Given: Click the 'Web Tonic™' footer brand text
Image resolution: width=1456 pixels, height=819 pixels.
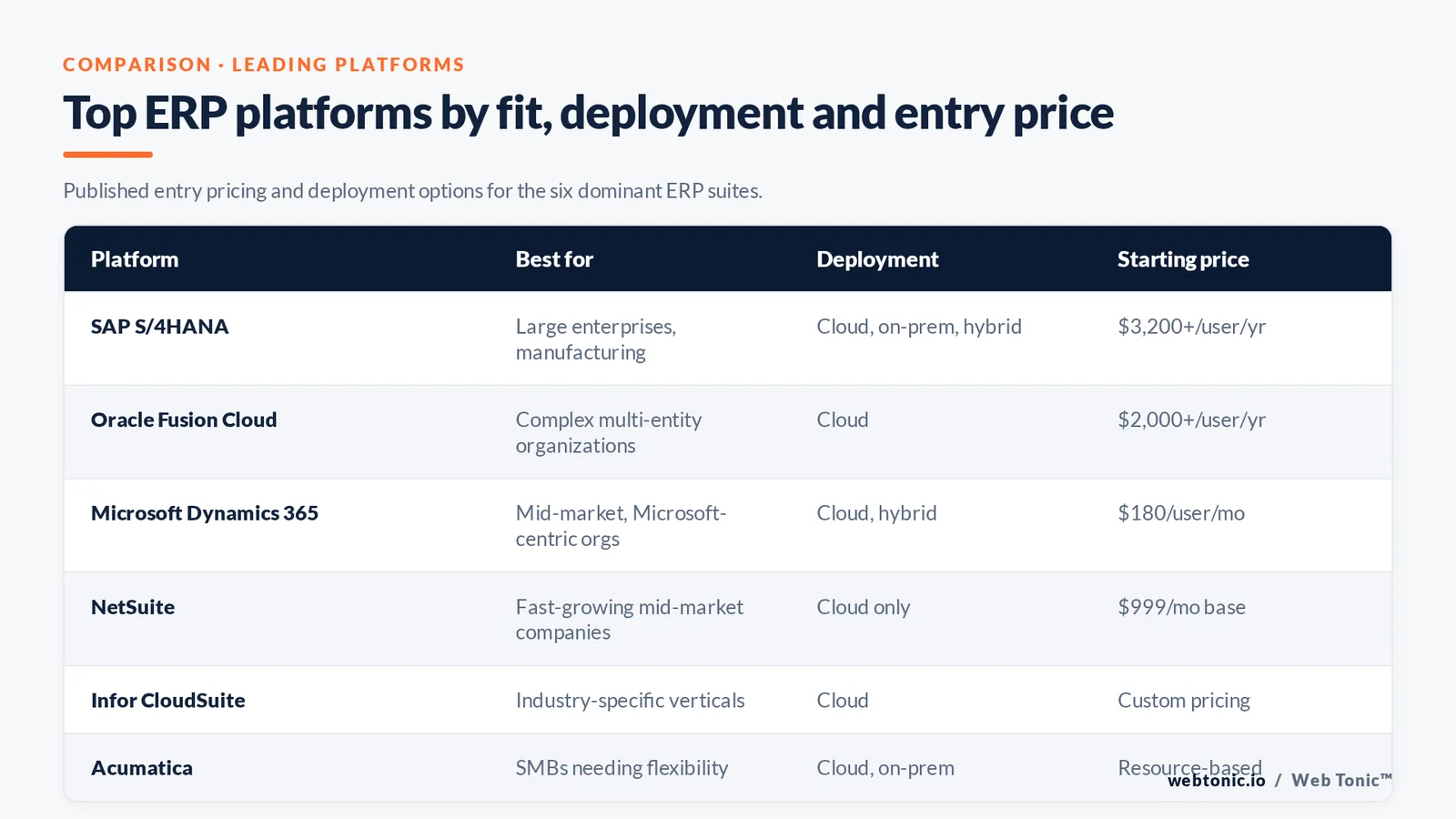Looking at the screenshot, I should (x=1342, y=781).
